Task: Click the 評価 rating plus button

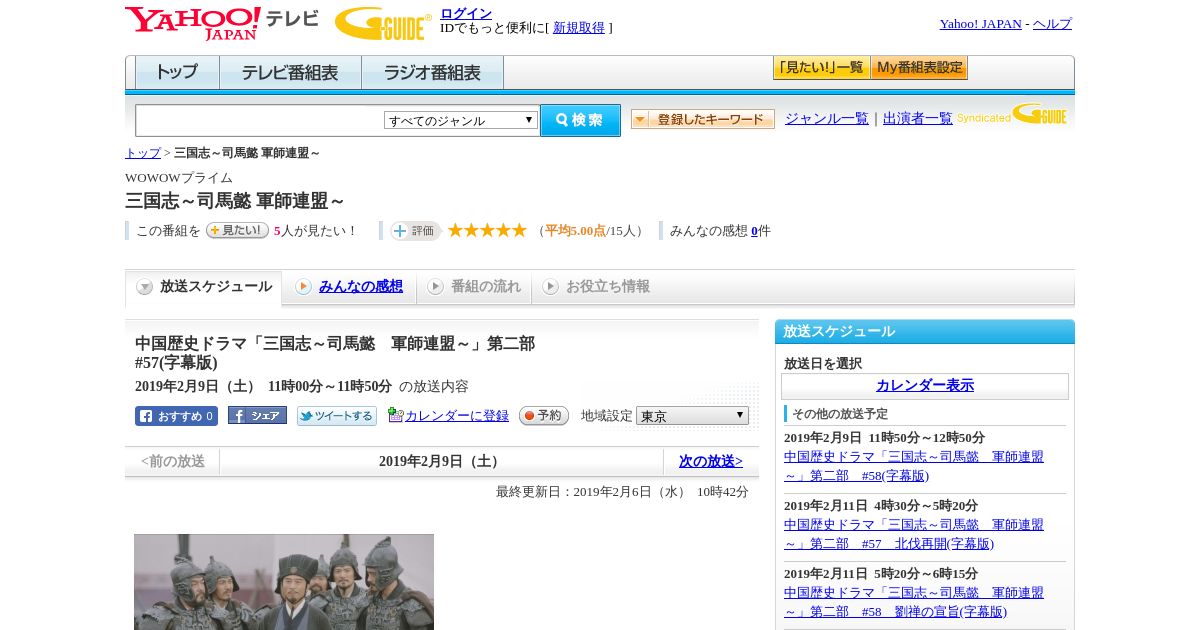Action: coord(415,231)
